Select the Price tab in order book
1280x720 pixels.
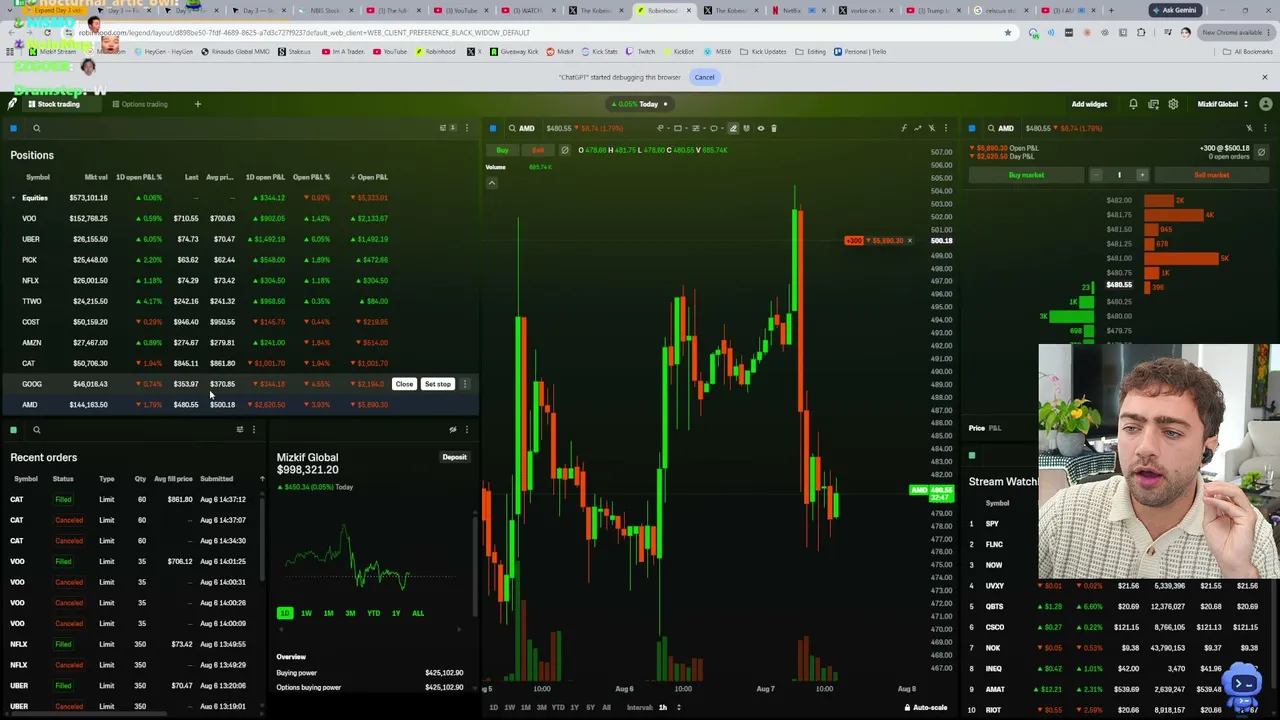point(977,428)
